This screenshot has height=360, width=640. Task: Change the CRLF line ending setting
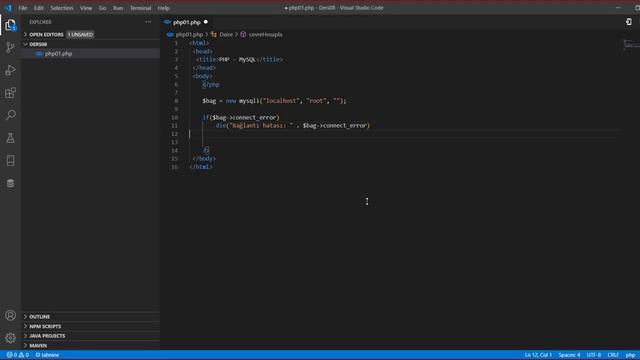(613, 355)
